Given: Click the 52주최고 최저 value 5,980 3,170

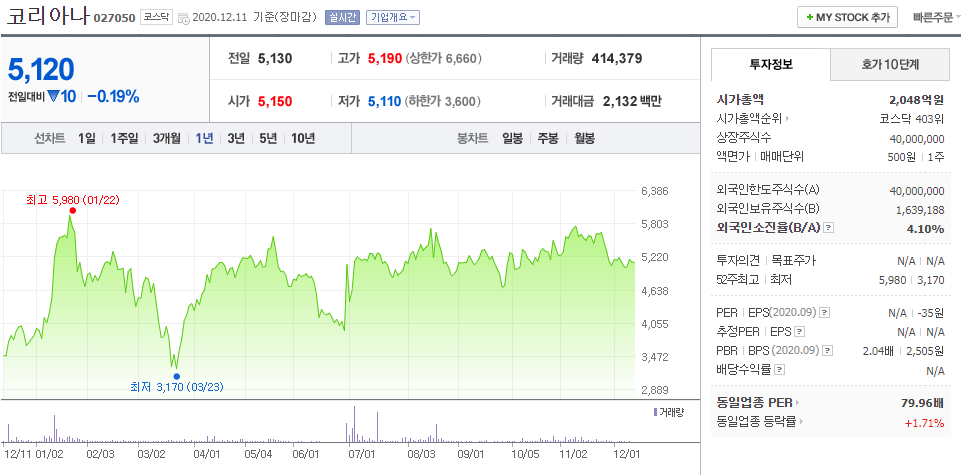Looking at the screenshot, I should click(x=911, y=280).
